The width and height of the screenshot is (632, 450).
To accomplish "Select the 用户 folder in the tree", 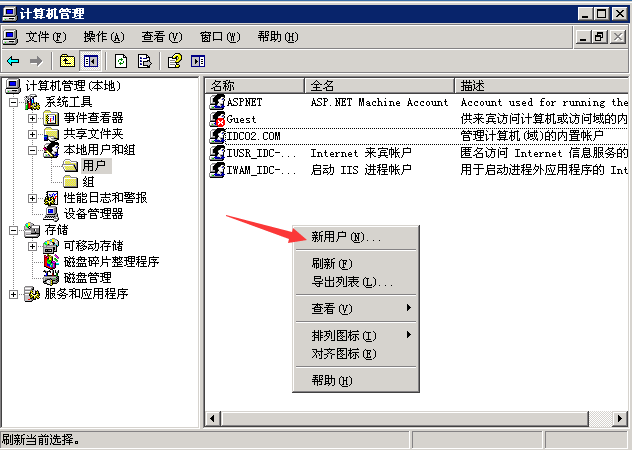I will 94,166.
